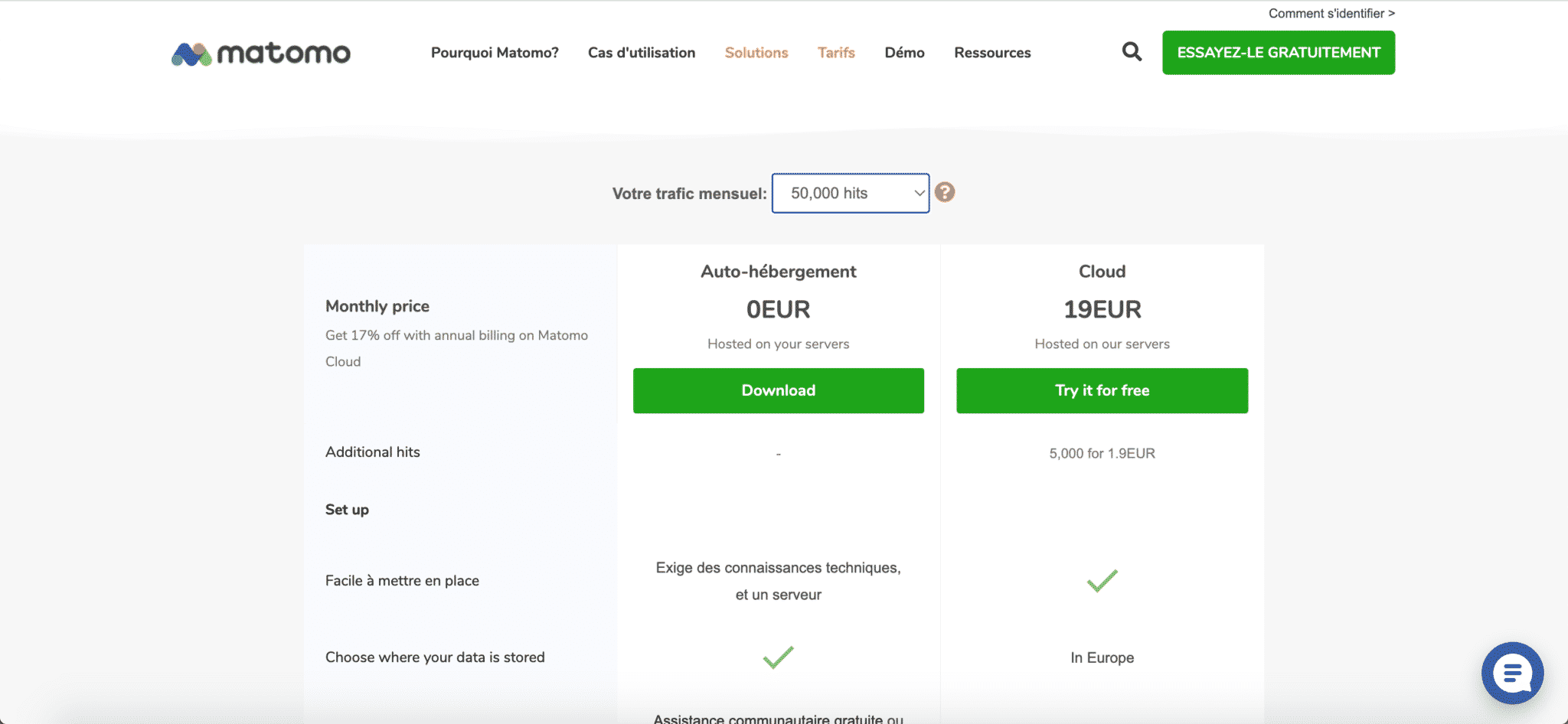Click the Cloud plan heading

(x=1102, y=272)
